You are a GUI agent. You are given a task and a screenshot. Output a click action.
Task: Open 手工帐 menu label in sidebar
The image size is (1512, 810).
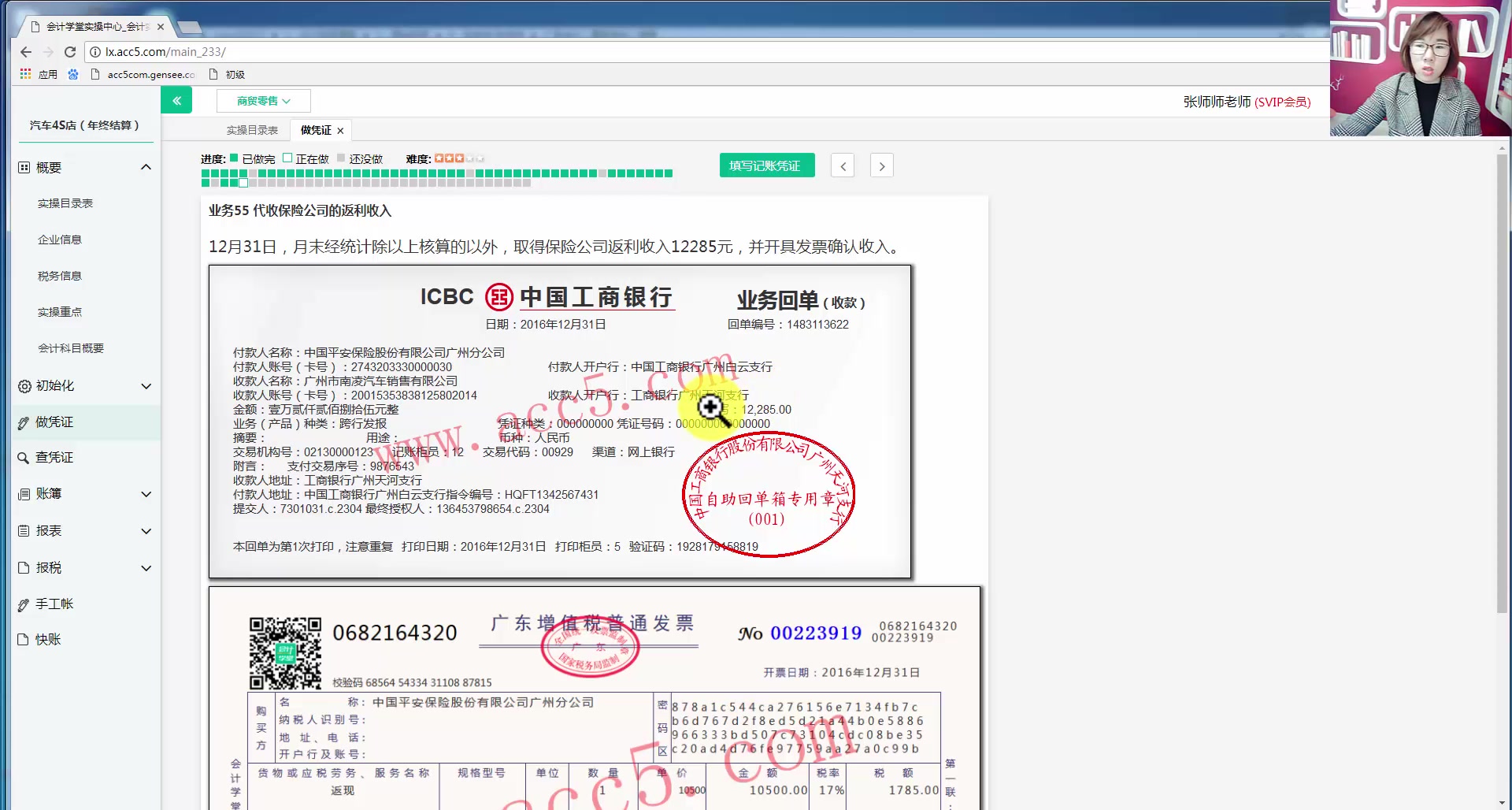(54, 604)
